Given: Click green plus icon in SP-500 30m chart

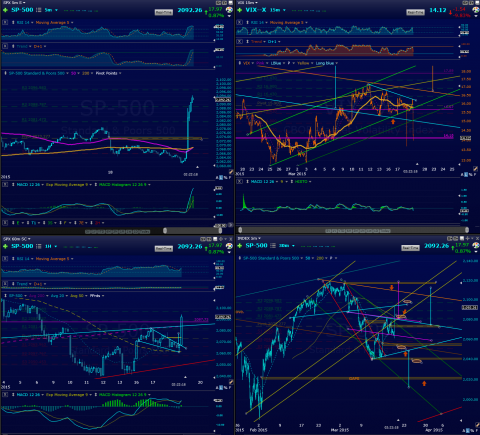Looking at the screenshot, I should [239, 246].
